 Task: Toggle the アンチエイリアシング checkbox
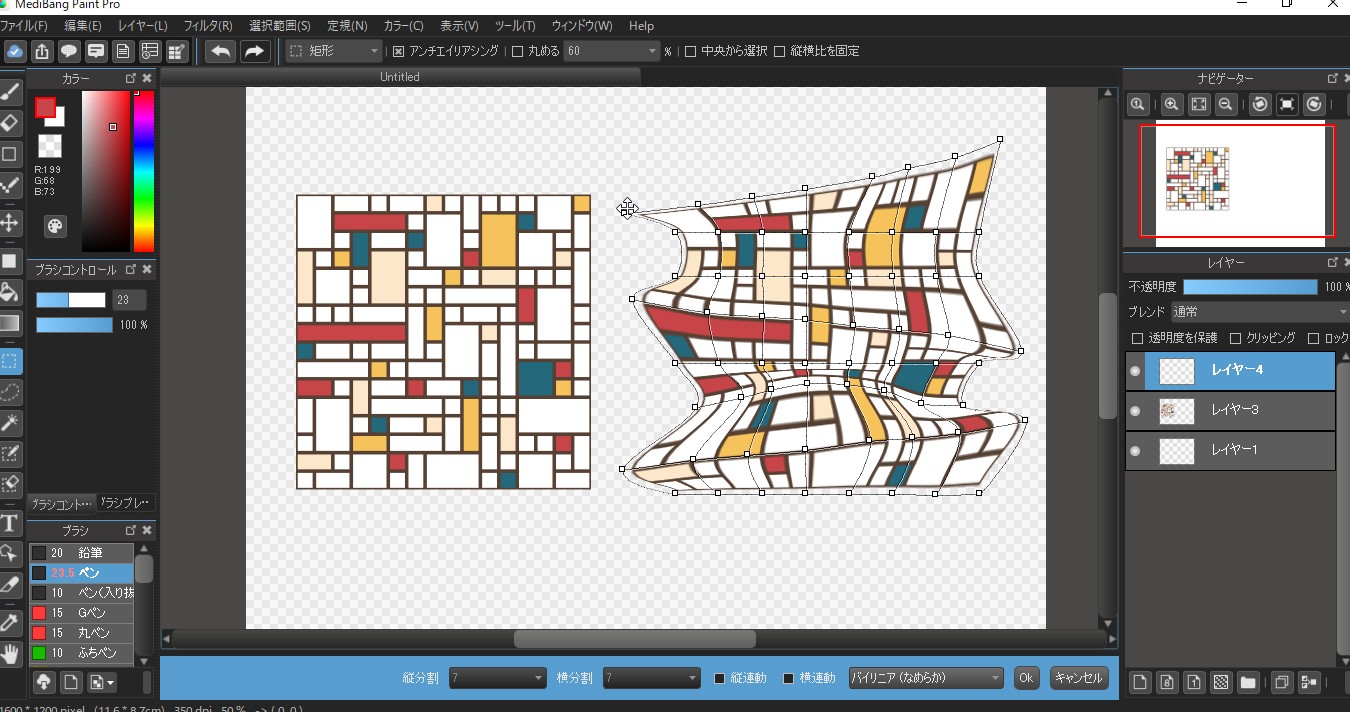coord(398,51)
